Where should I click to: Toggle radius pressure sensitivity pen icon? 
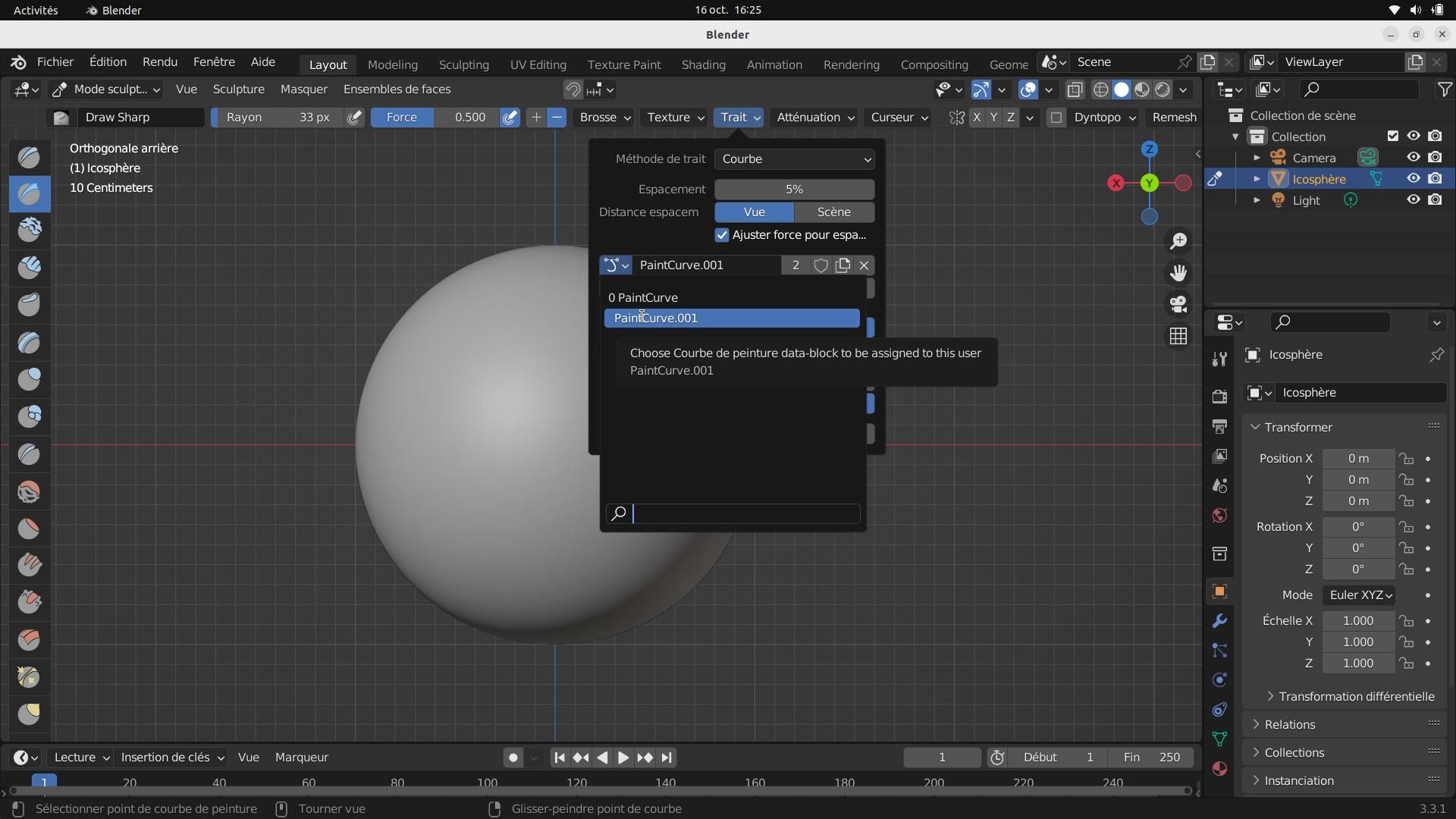click(x=354, y=118)
